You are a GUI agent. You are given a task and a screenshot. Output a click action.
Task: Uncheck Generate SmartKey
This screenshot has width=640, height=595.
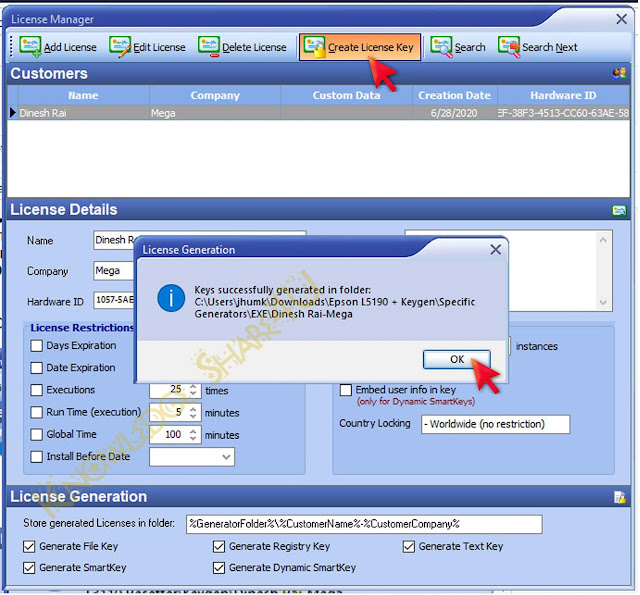pos(29,568)
